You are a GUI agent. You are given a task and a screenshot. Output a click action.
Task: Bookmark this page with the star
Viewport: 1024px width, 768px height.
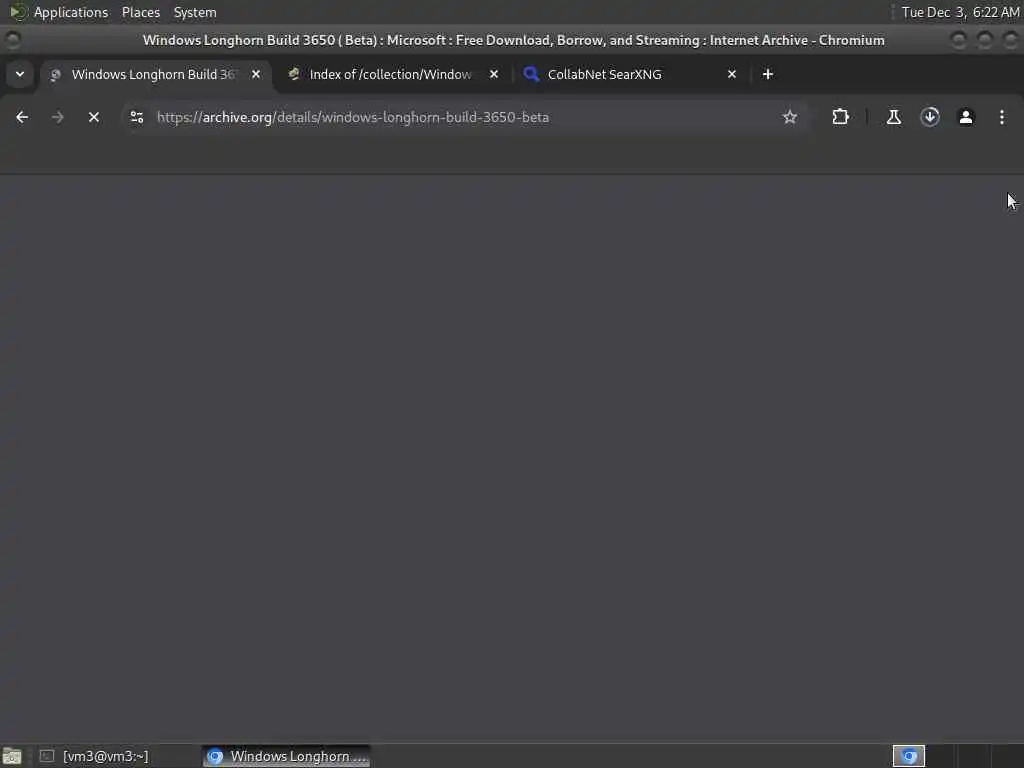(790, 117)
